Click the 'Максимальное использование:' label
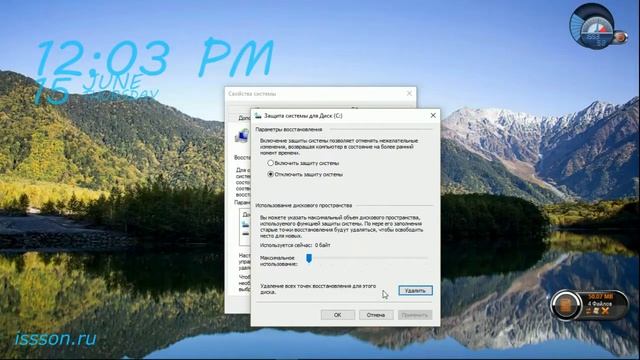 click(x=279, y=261)
